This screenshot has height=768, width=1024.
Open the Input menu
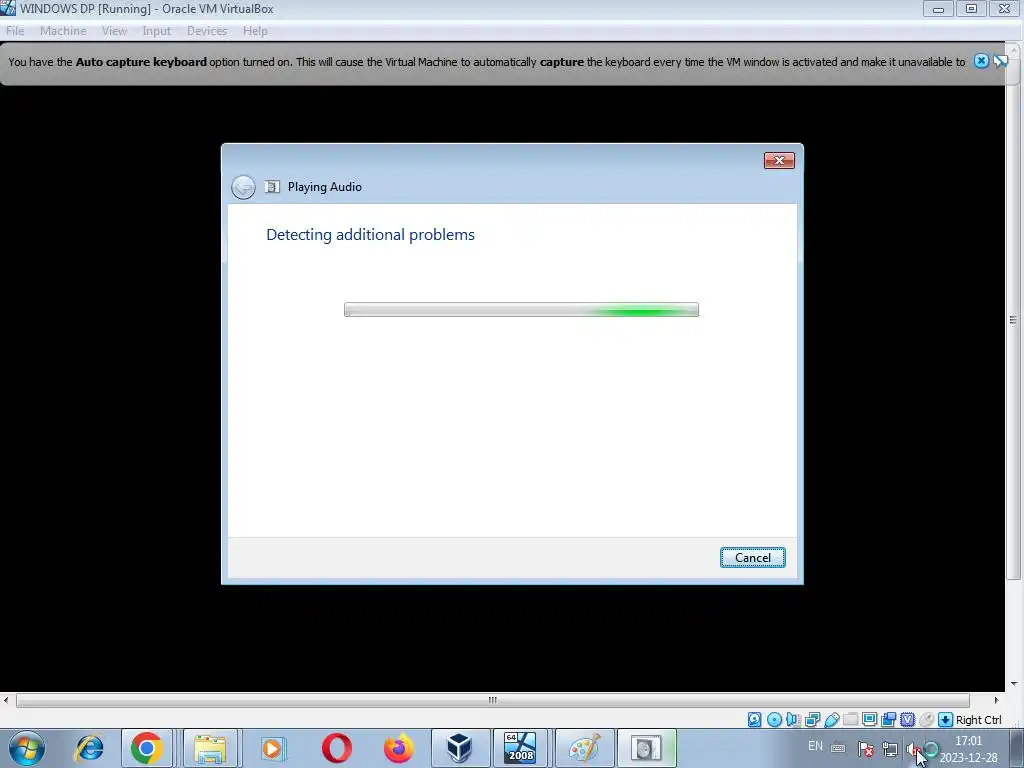pos(156,31)
